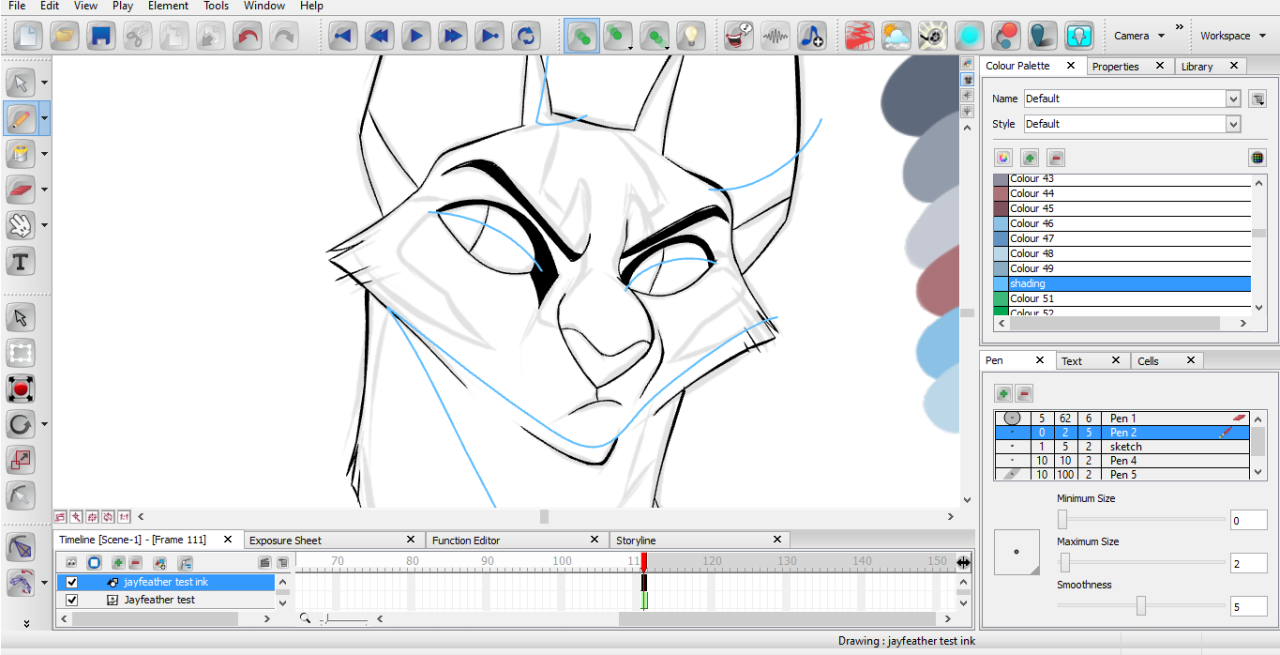This screenshot has width=1280, height=655.
Task: Select the Brush tool
Action: [21, 118]
